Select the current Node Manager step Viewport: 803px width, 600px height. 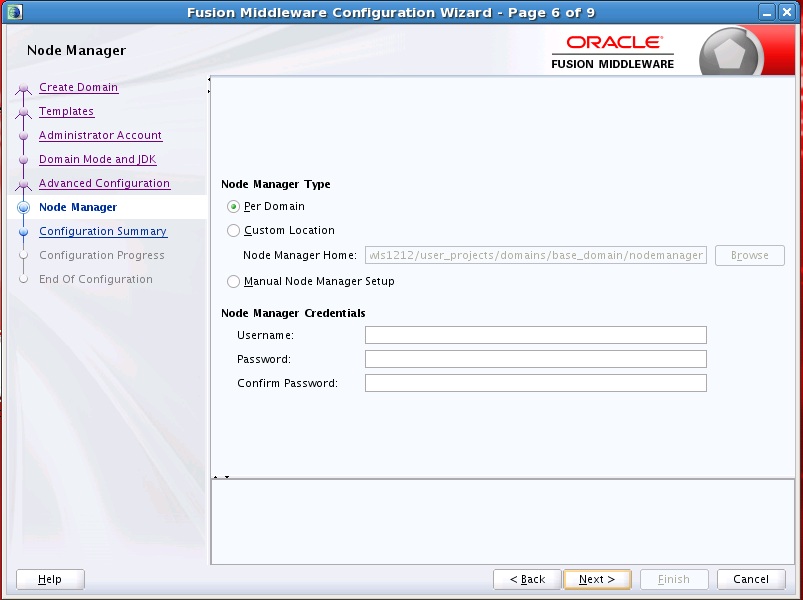click(x=78, y=207)
